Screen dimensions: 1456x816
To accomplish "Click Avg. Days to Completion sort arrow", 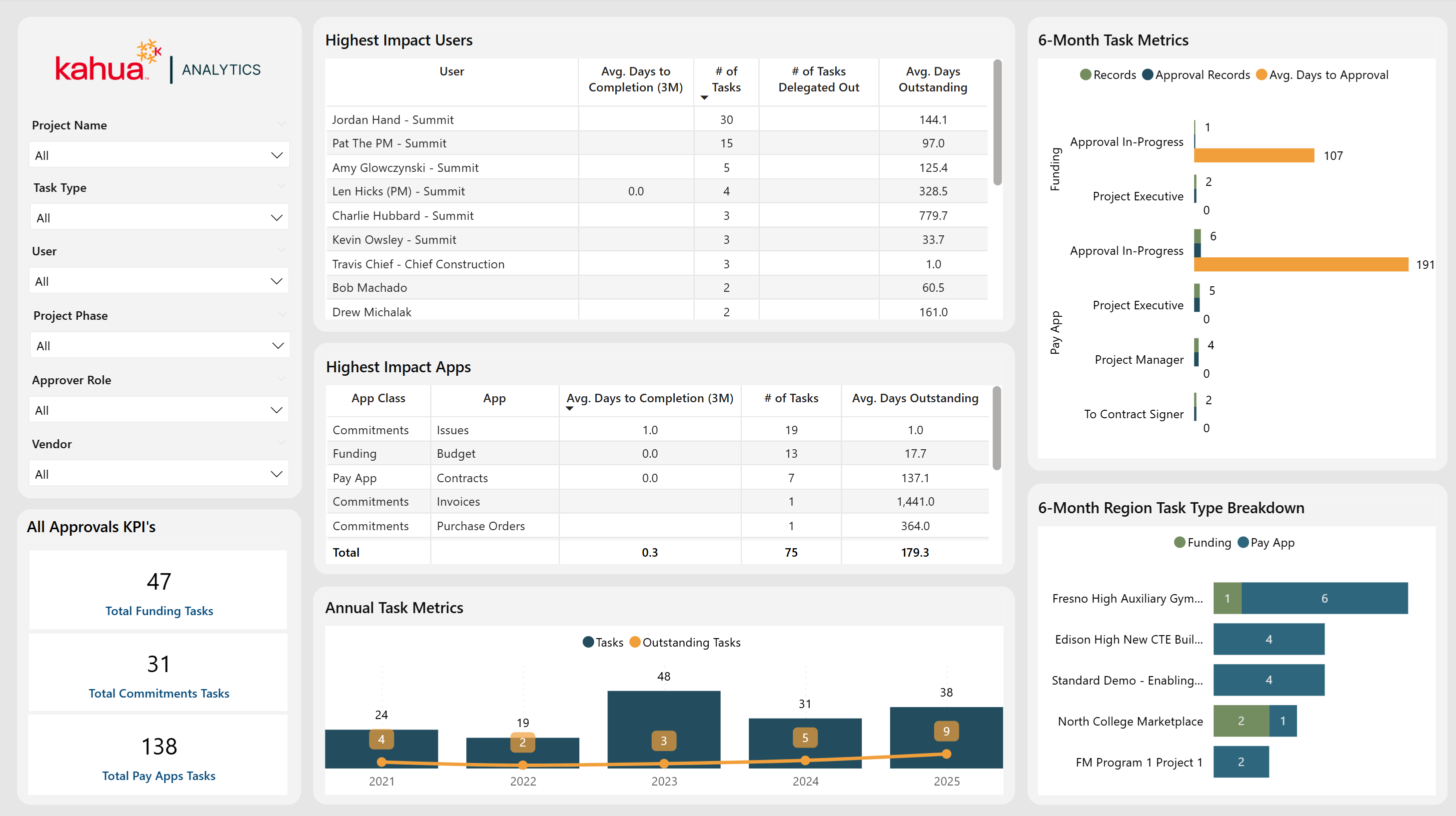I will tap(569, 409).
